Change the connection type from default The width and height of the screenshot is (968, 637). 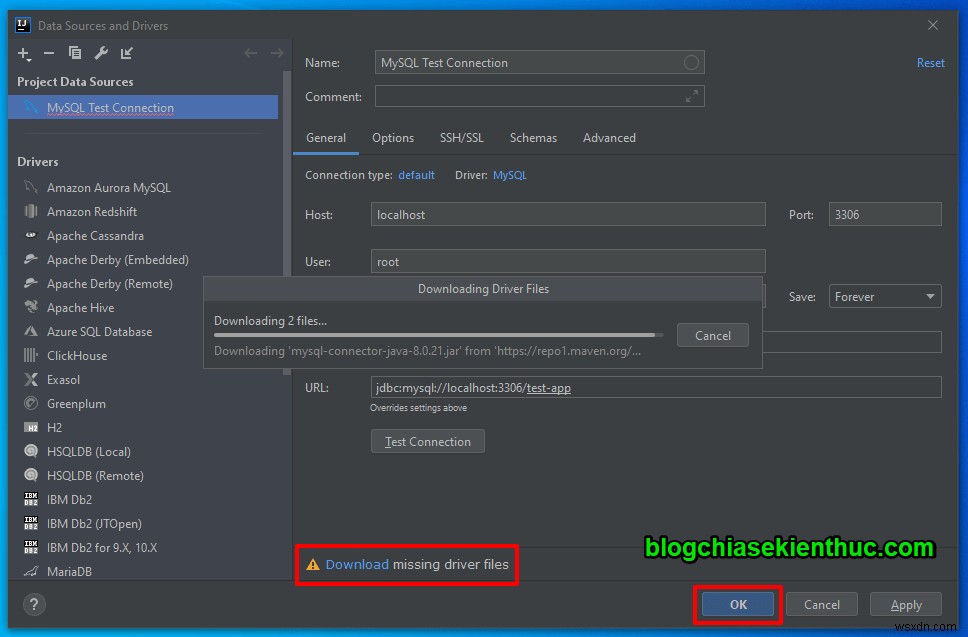pos(416,174)
